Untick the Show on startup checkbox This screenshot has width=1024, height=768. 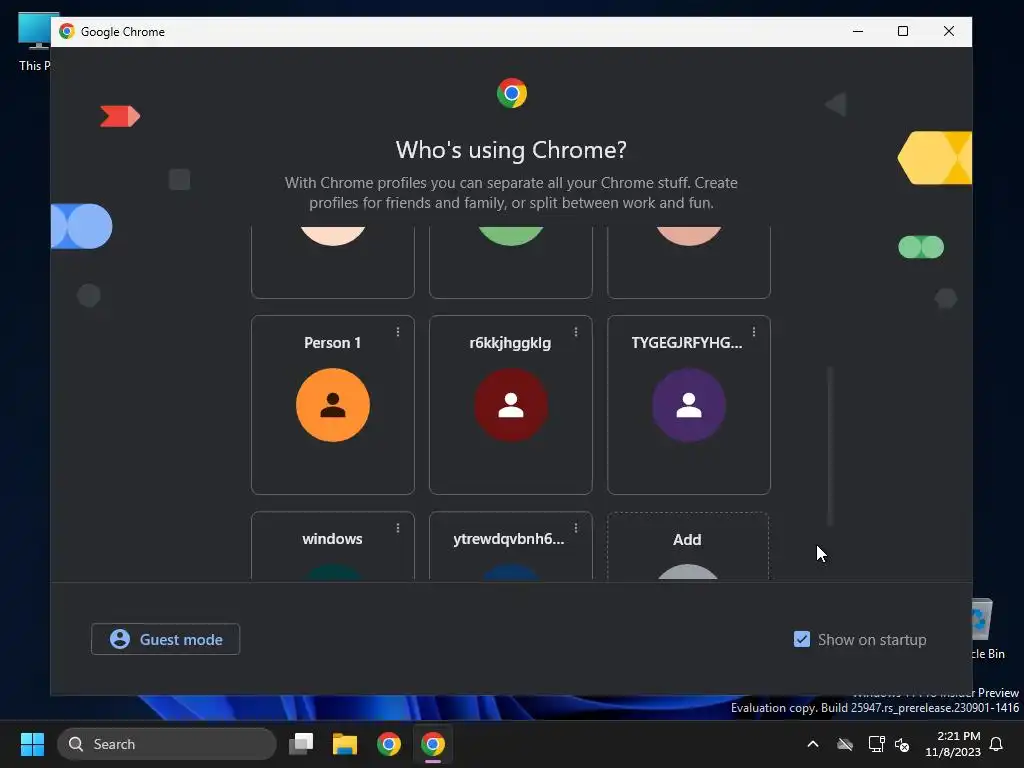pyautogui.click(x=801, y=639)
